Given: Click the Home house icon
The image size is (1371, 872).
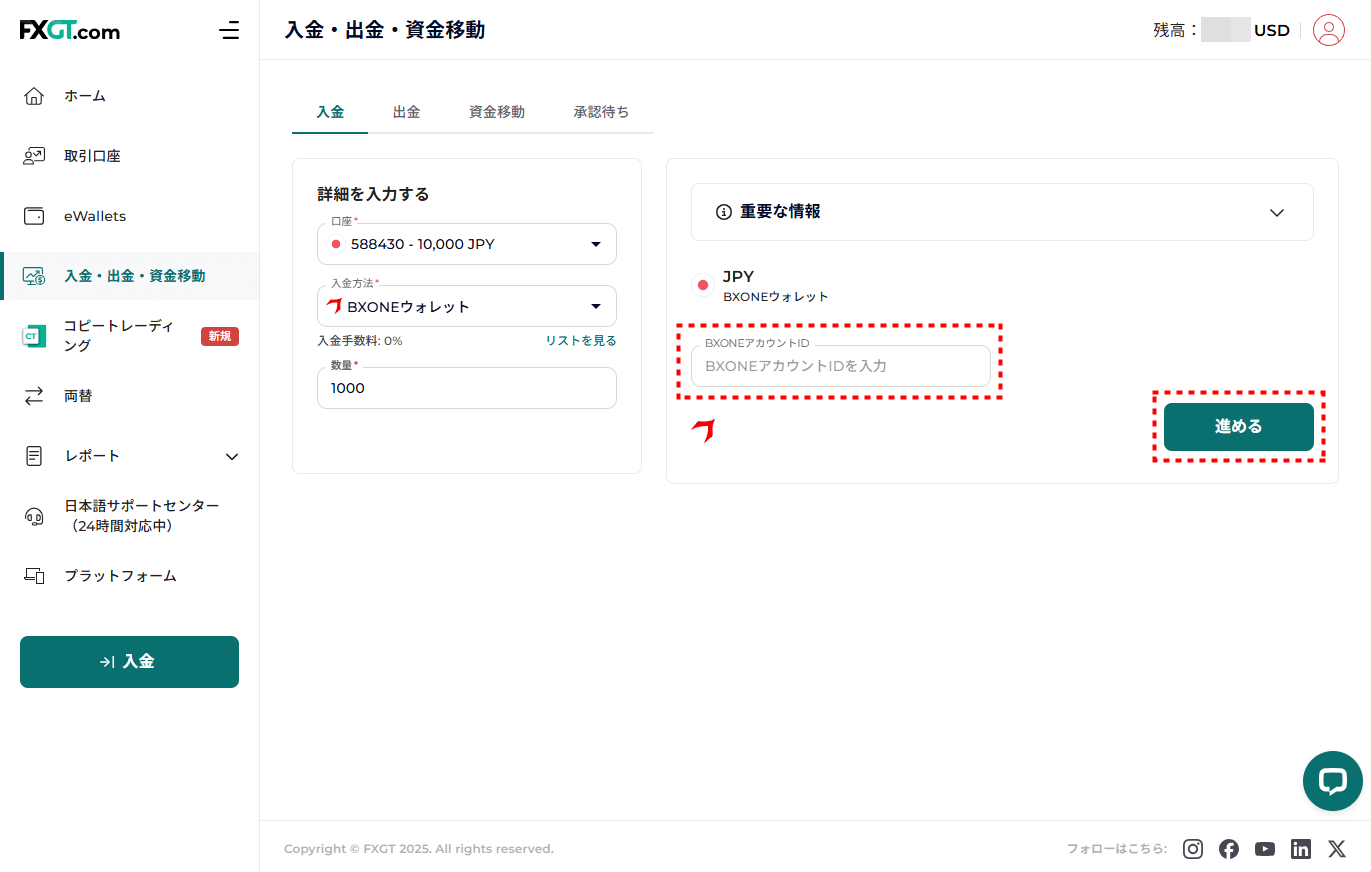Looking at the screenshot, I should pyautogui.click(x=34, y=96).
